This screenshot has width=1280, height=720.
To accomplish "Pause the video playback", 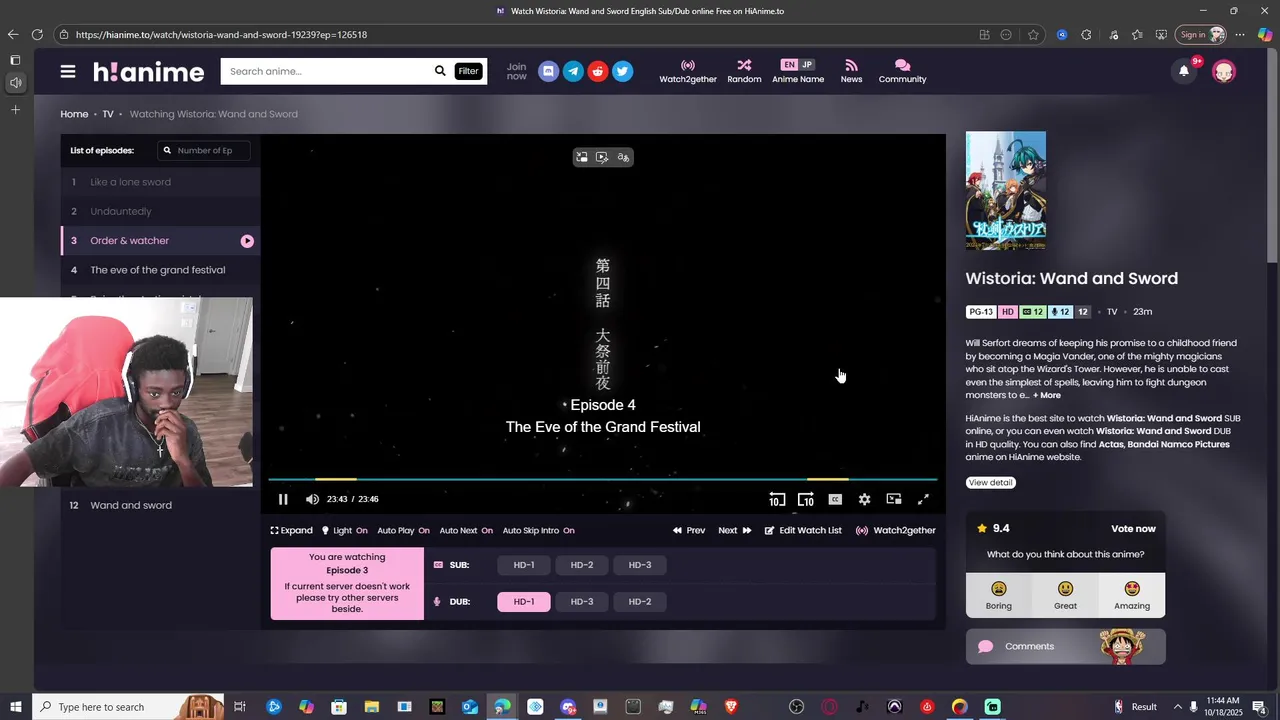I will pyautogui.click(x=283, y=499).
